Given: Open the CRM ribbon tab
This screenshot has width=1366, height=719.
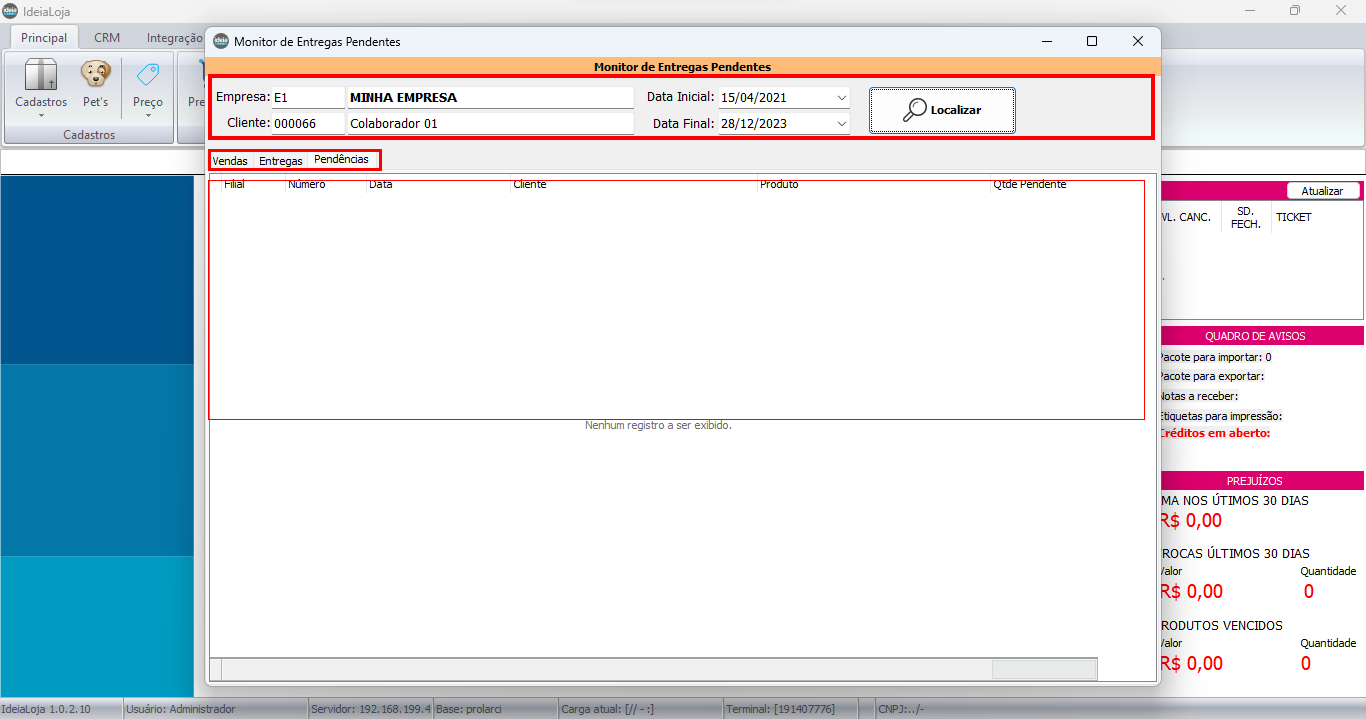Looking at the screenshot, I should [107, 38].
